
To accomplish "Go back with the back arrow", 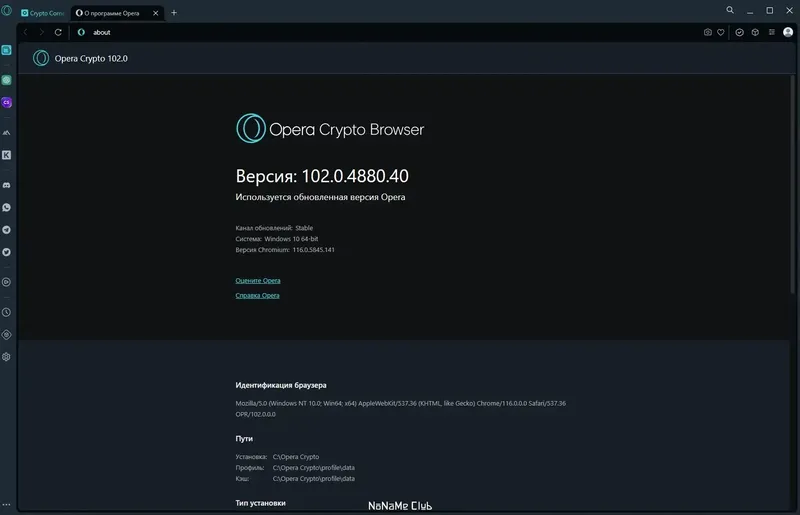I will [x=26, y=32].
